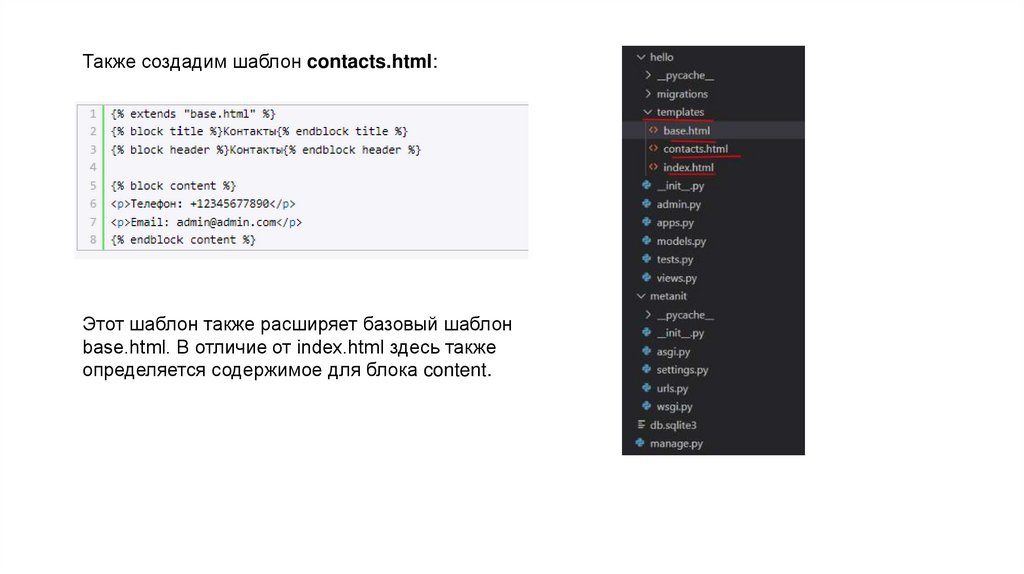
Task: Select the asgi.py file
Action: coord(673,352)
